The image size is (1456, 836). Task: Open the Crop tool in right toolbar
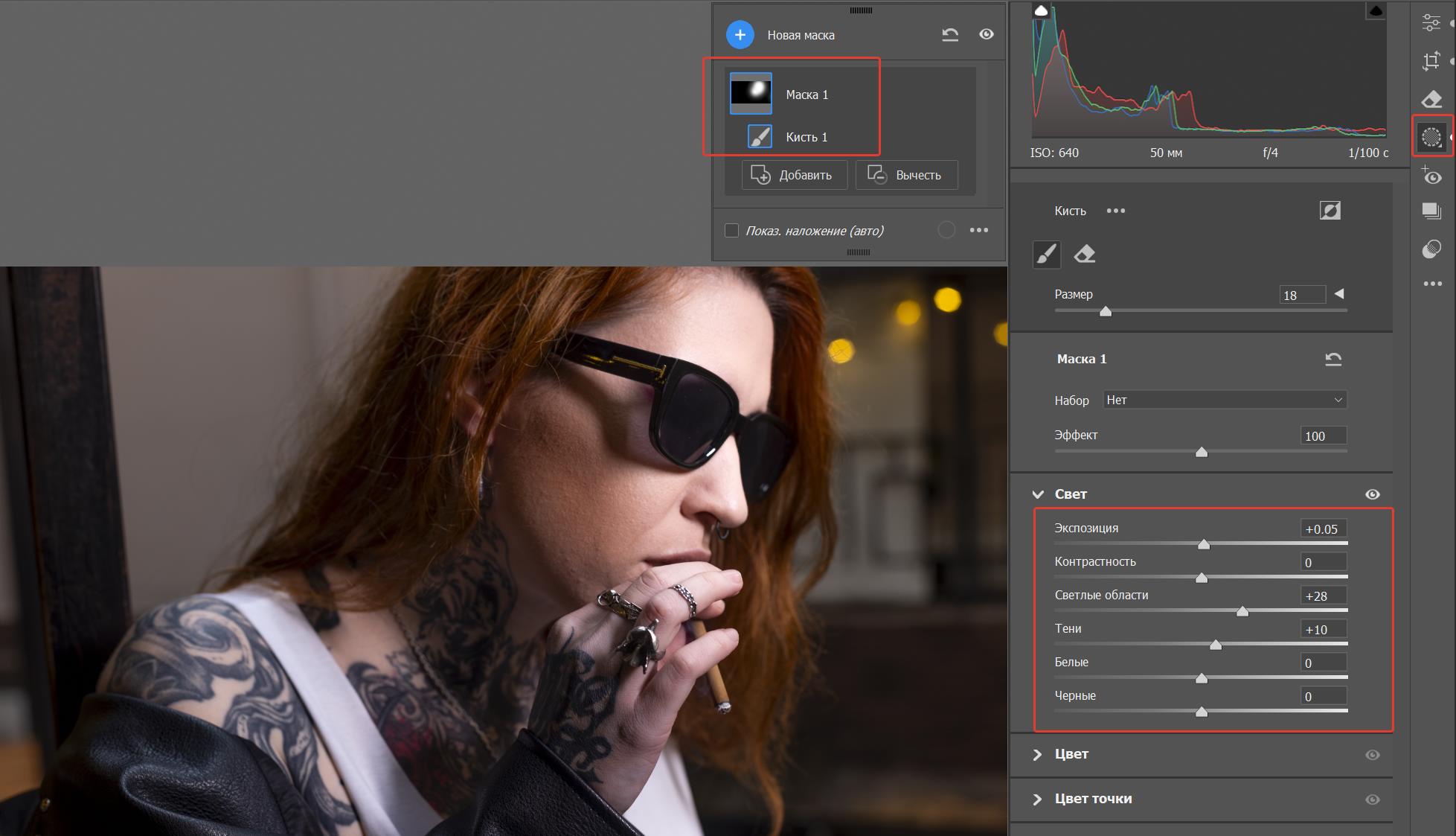pos(1431,61)
